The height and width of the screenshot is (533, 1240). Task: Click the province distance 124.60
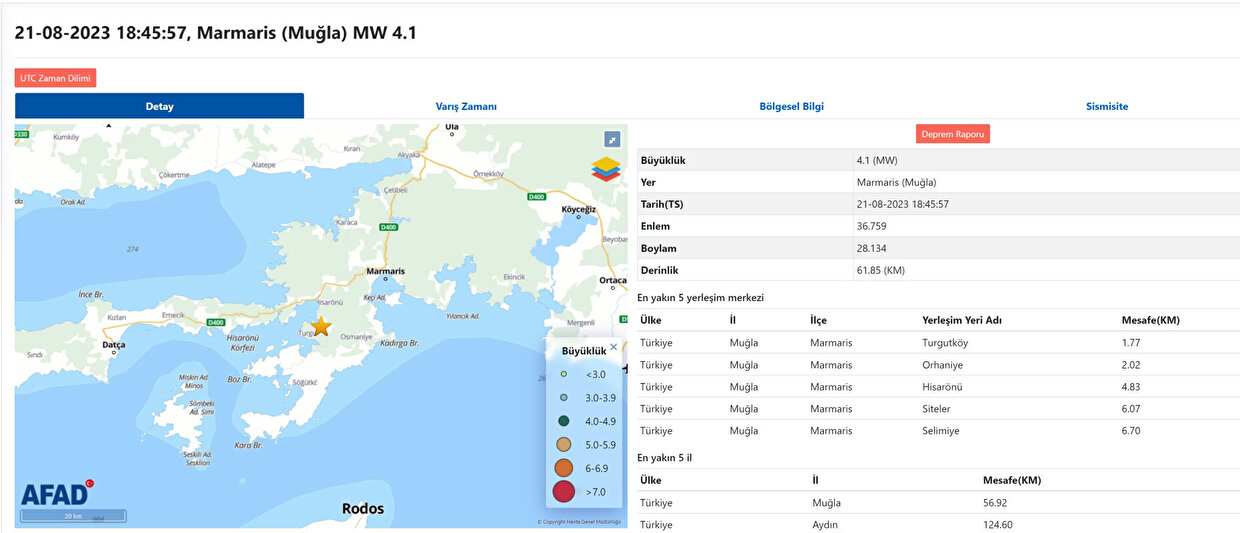[x=999, y=525]
